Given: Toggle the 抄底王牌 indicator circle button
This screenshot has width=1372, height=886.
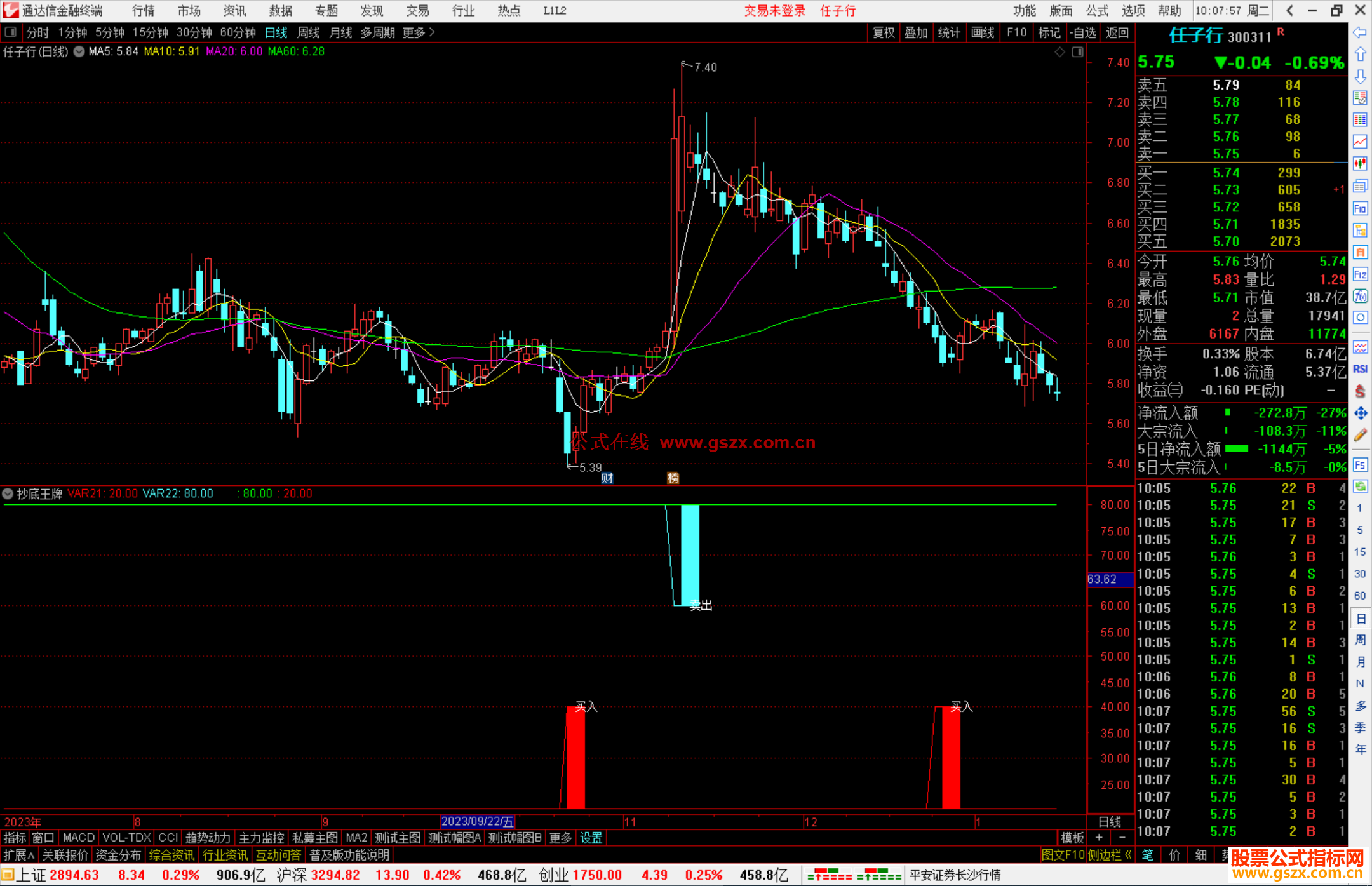Looking at the screenshot, I should (8, 493).
